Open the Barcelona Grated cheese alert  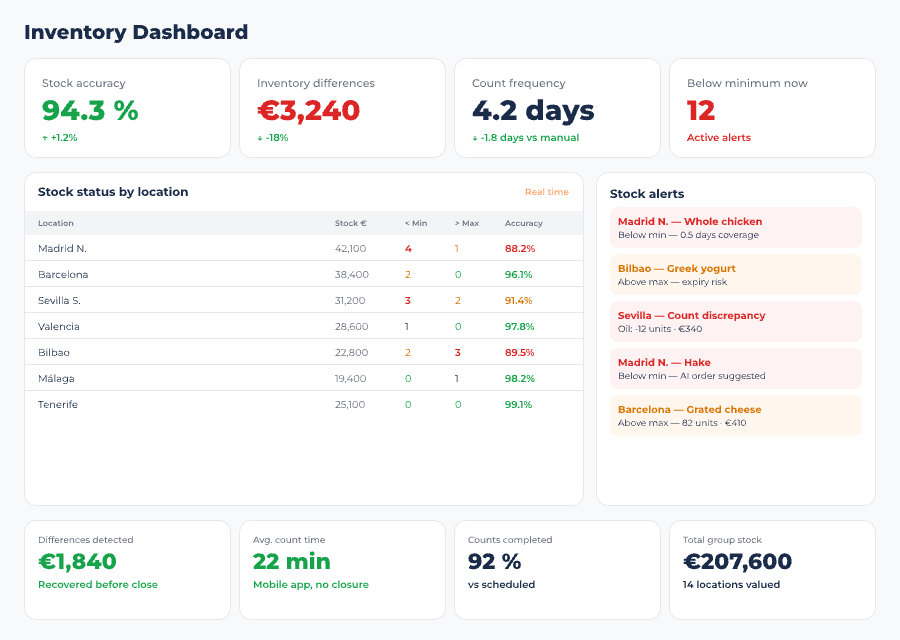(x=735, y=415)
